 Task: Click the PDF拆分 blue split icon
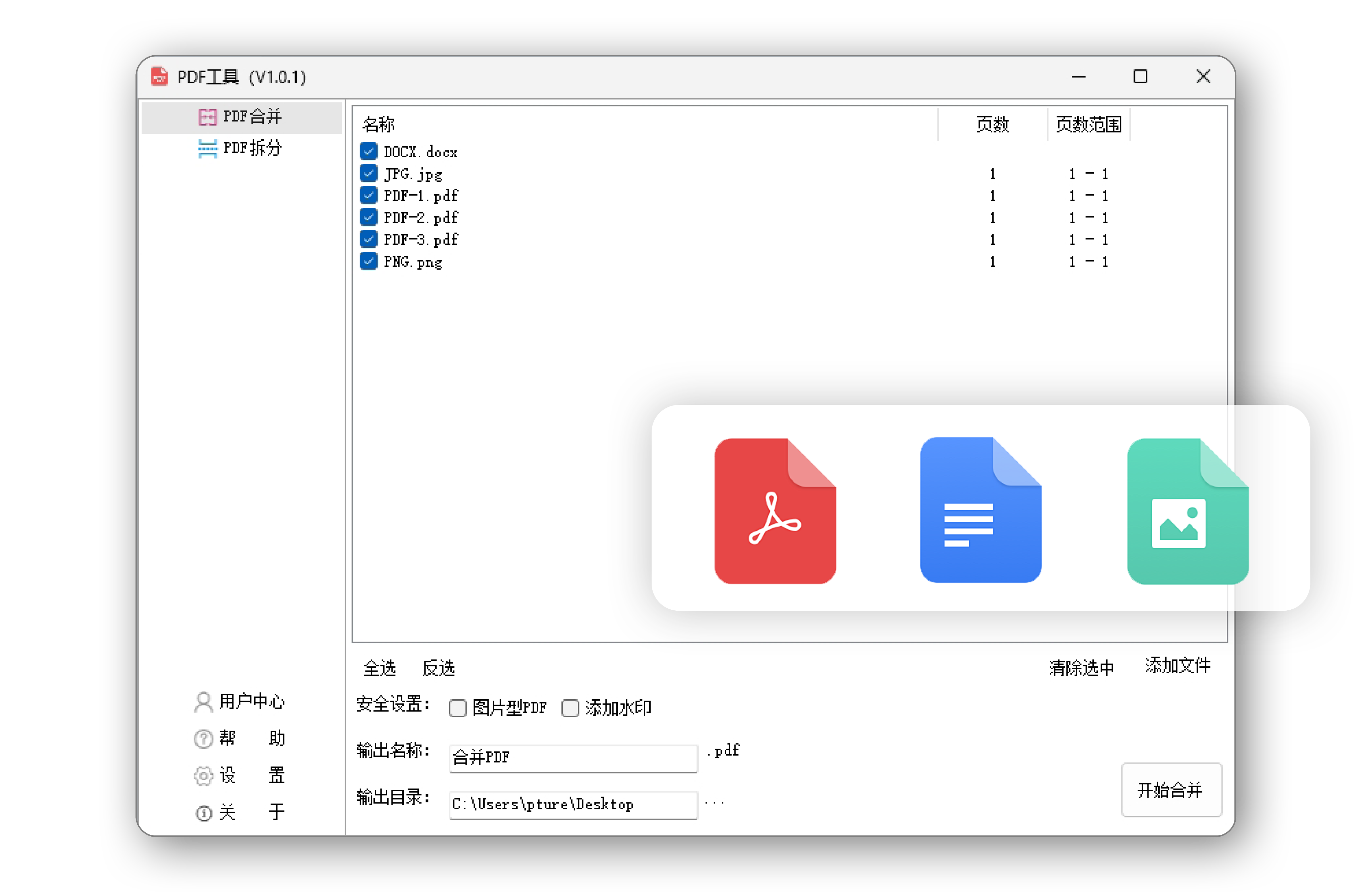tap(207, 149)
